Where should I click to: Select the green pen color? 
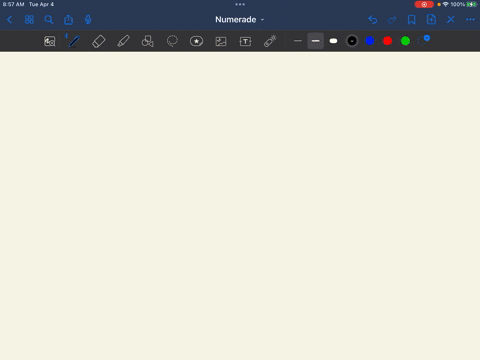click(x=405, y=41)
